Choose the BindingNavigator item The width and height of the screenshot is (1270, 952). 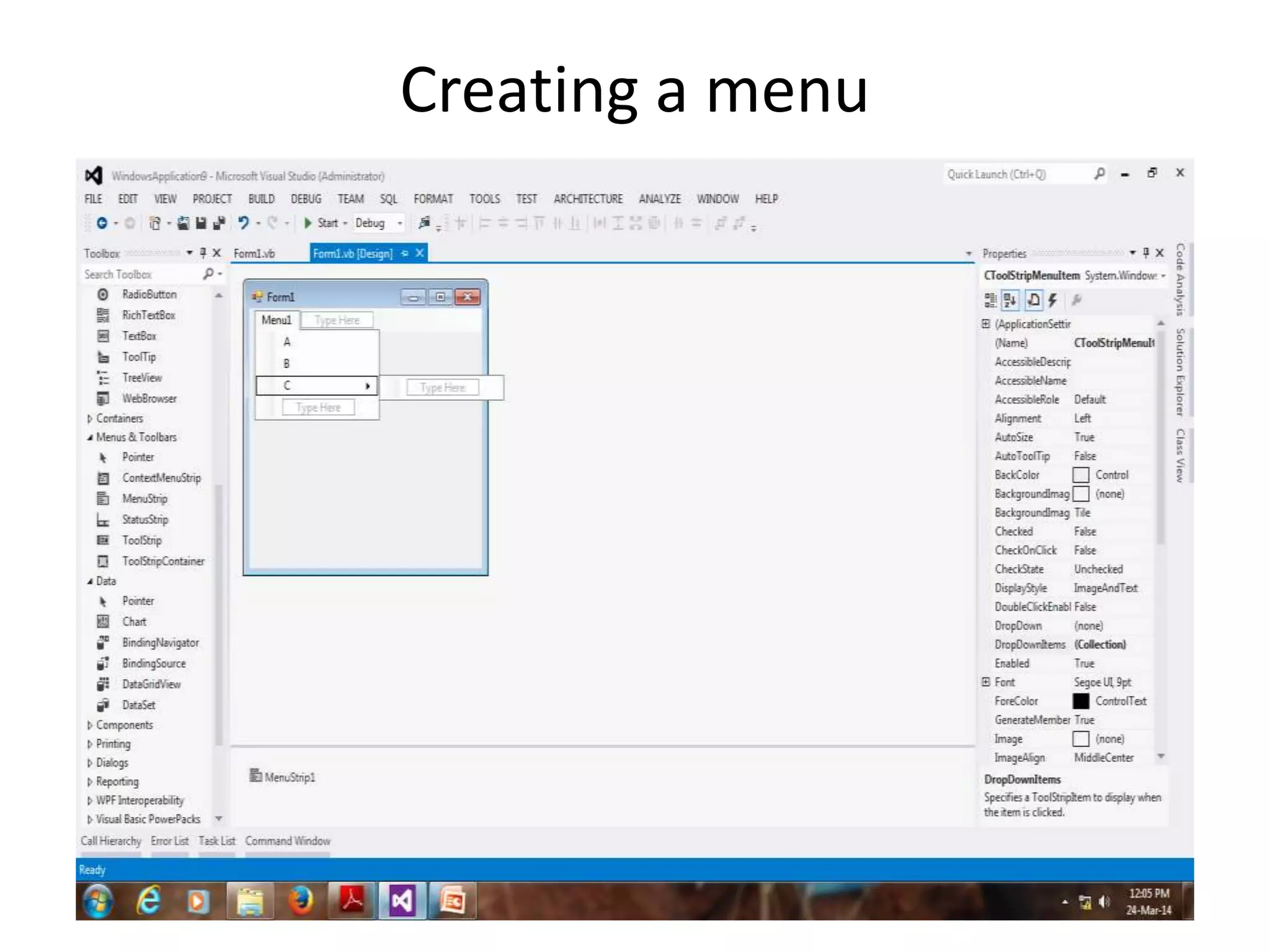click(x=161, y=643)
